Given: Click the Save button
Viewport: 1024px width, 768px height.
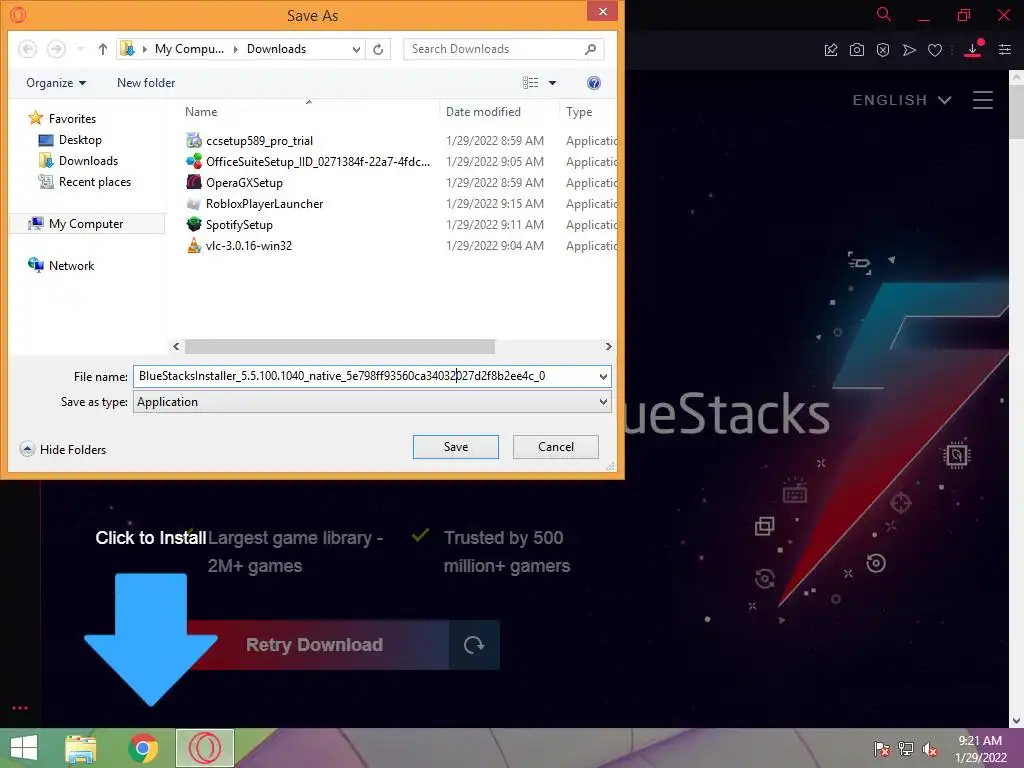Looking at the screenshot, I should pos(455,447).
